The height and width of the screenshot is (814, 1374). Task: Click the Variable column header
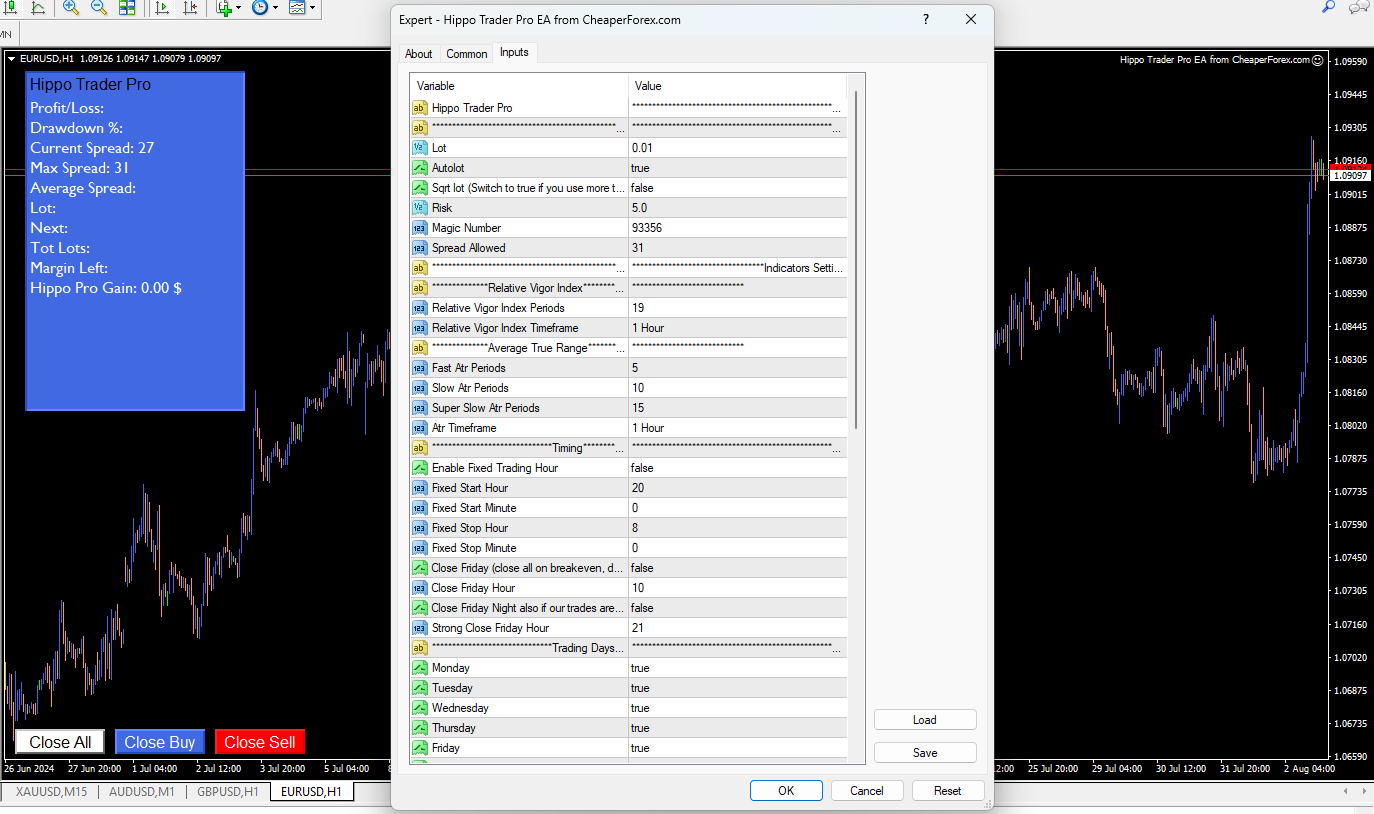point(519,86)
